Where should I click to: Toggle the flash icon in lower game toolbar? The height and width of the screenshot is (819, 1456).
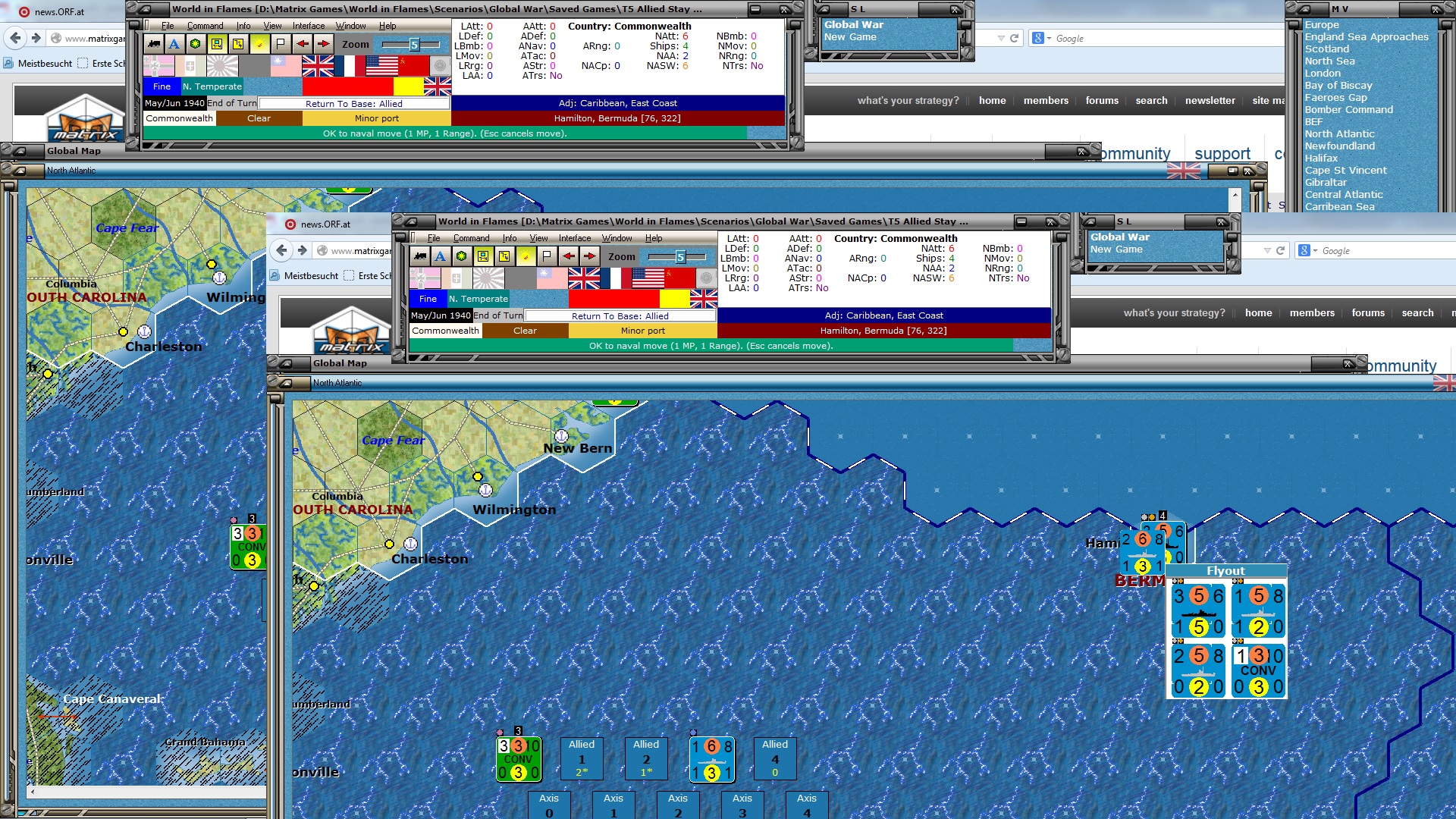[x=526, y=256]
